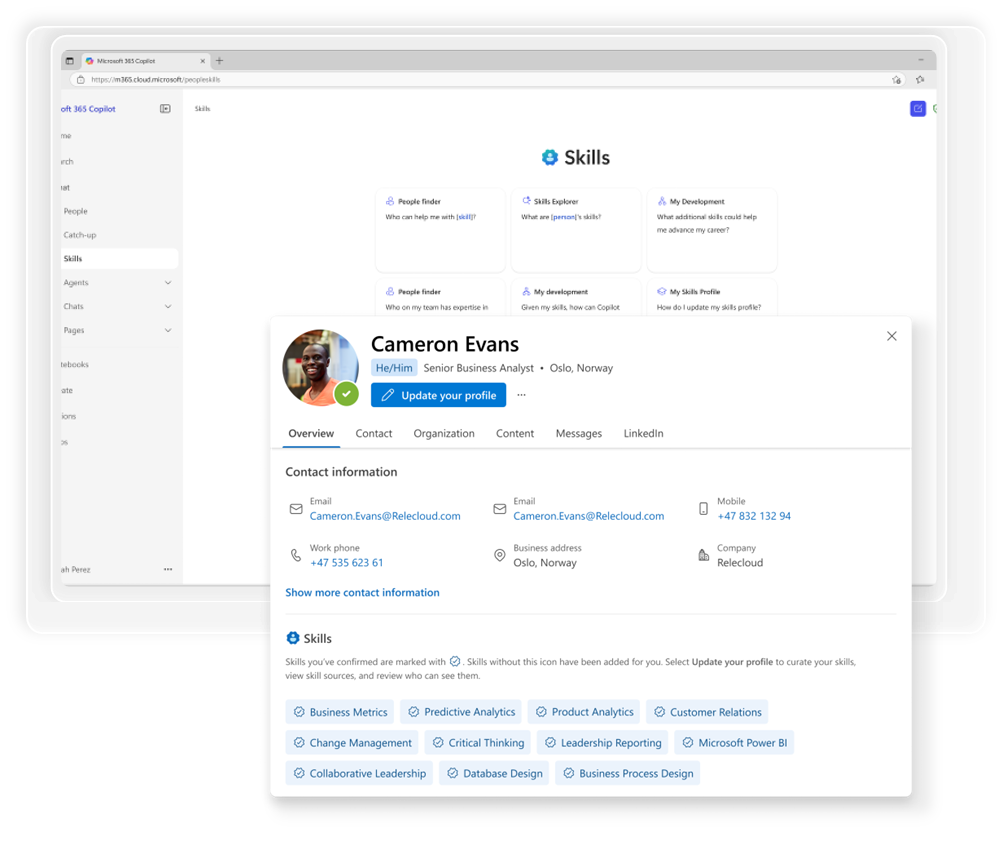The image size is (1006, 854).
Task: Click the Critical Thinking skill chip
Action: [x=477, y=743]
